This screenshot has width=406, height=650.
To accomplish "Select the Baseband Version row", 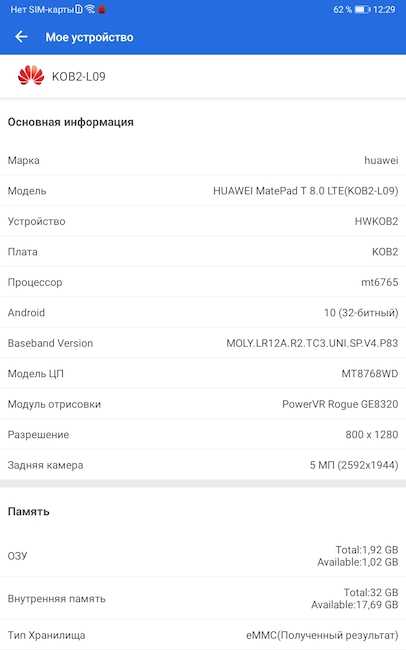I will pyautogui.click(x=203, y=343).
